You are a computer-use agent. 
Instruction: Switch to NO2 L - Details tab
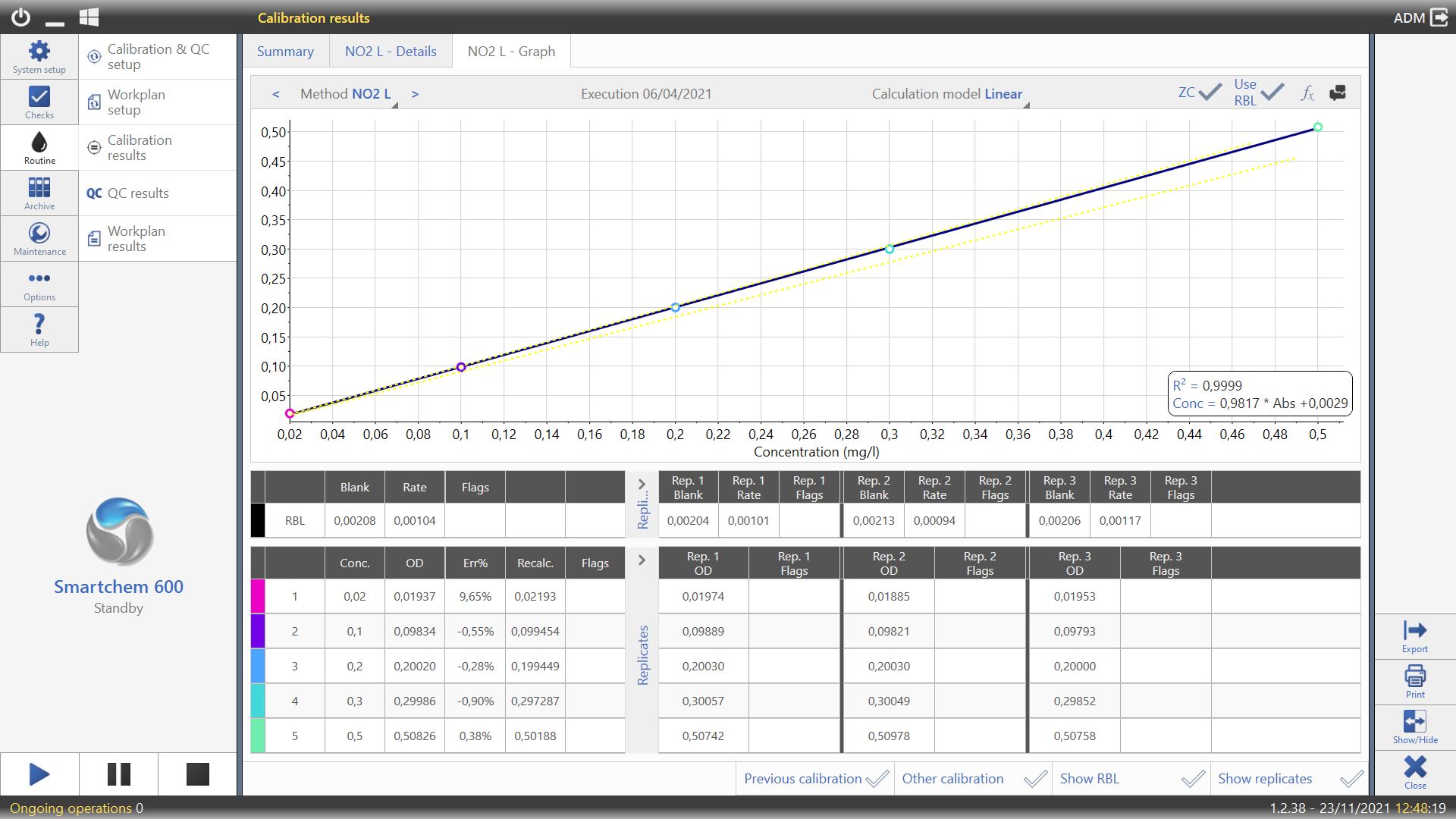click(x=391, y=52)
